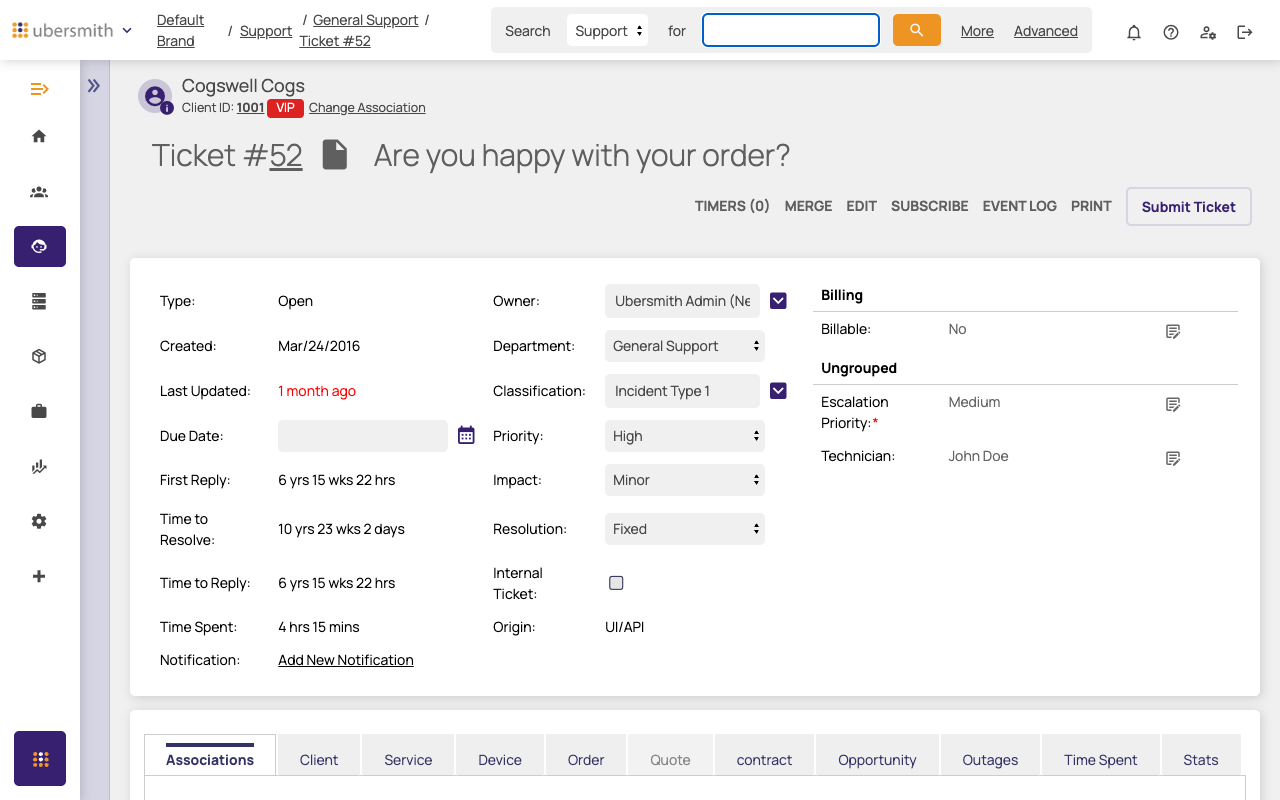Click the search text field
Image resolution: width=1280 pixels, height=800 pixels.
tap(791, 30)
